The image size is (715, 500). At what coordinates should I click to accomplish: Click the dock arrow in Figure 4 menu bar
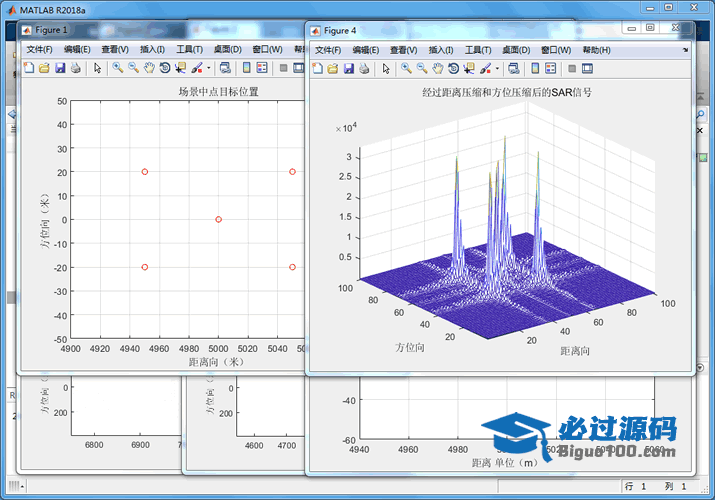coord(685,50)
